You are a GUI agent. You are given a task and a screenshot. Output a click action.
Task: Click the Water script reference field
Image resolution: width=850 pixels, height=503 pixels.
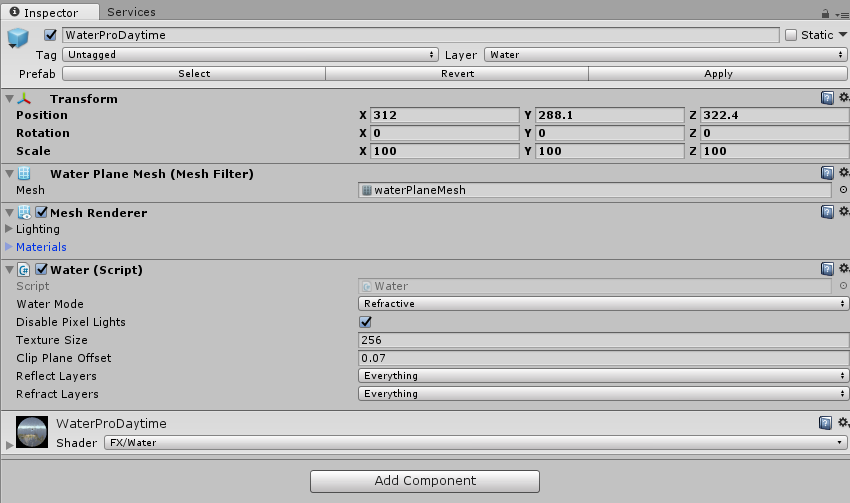[595, 286]
